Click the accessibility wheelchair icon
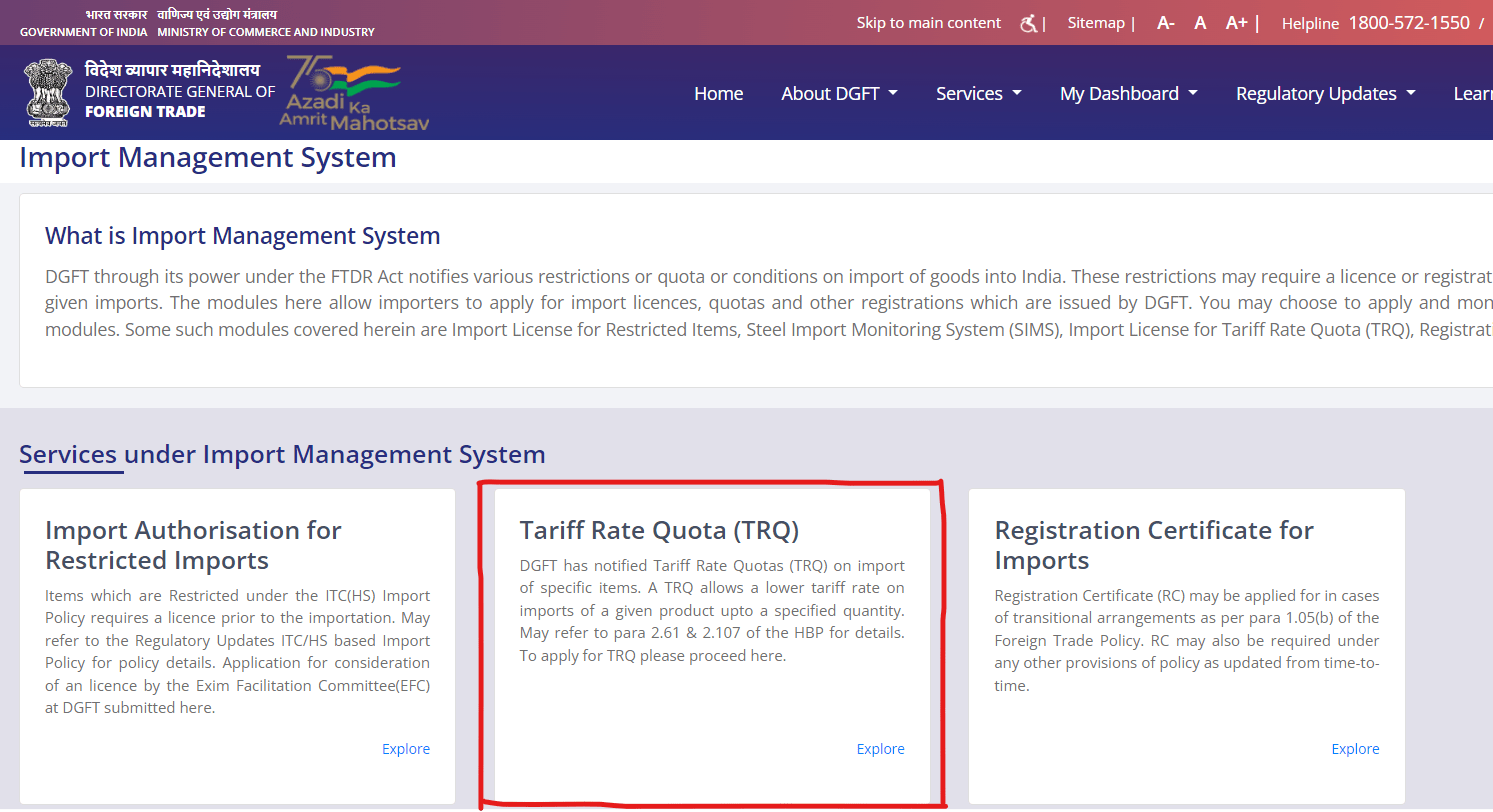This screenshot has width=1493, height=812. 1028,23
